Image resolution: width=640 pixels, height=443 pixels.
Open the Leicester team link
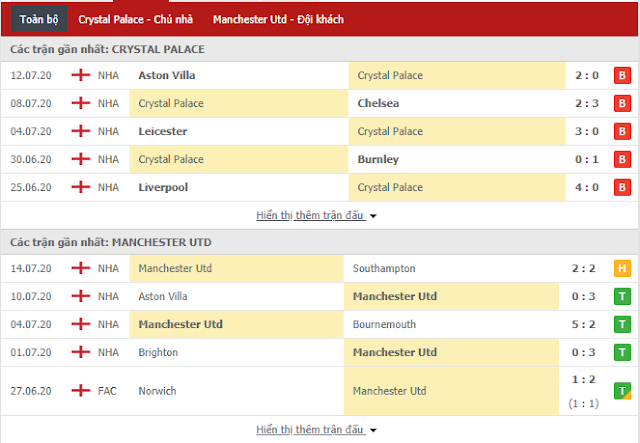click(x=162, y=131)
